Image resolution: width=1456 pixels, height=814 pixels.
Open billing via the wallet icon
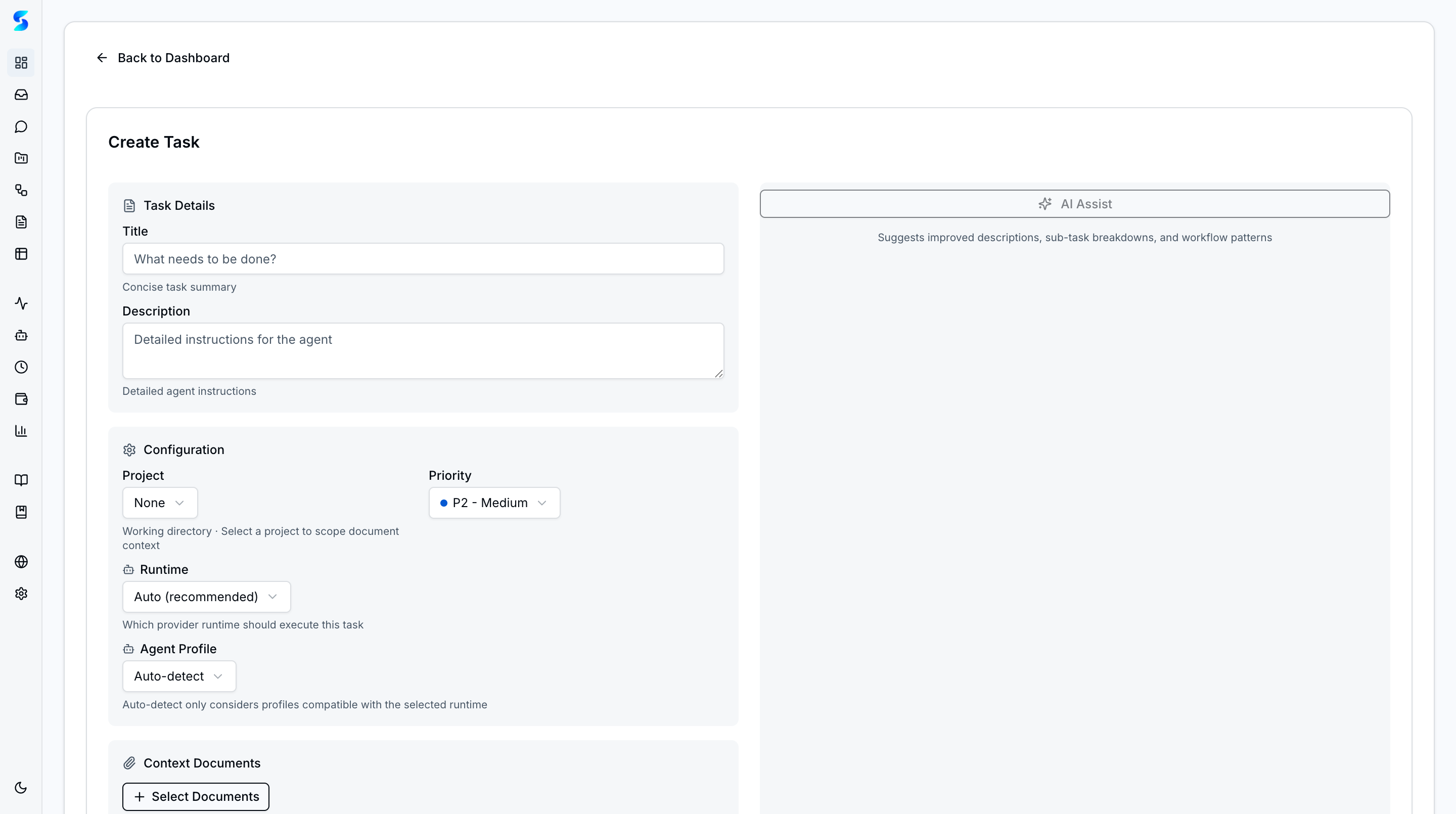click(x=21, y=398)
